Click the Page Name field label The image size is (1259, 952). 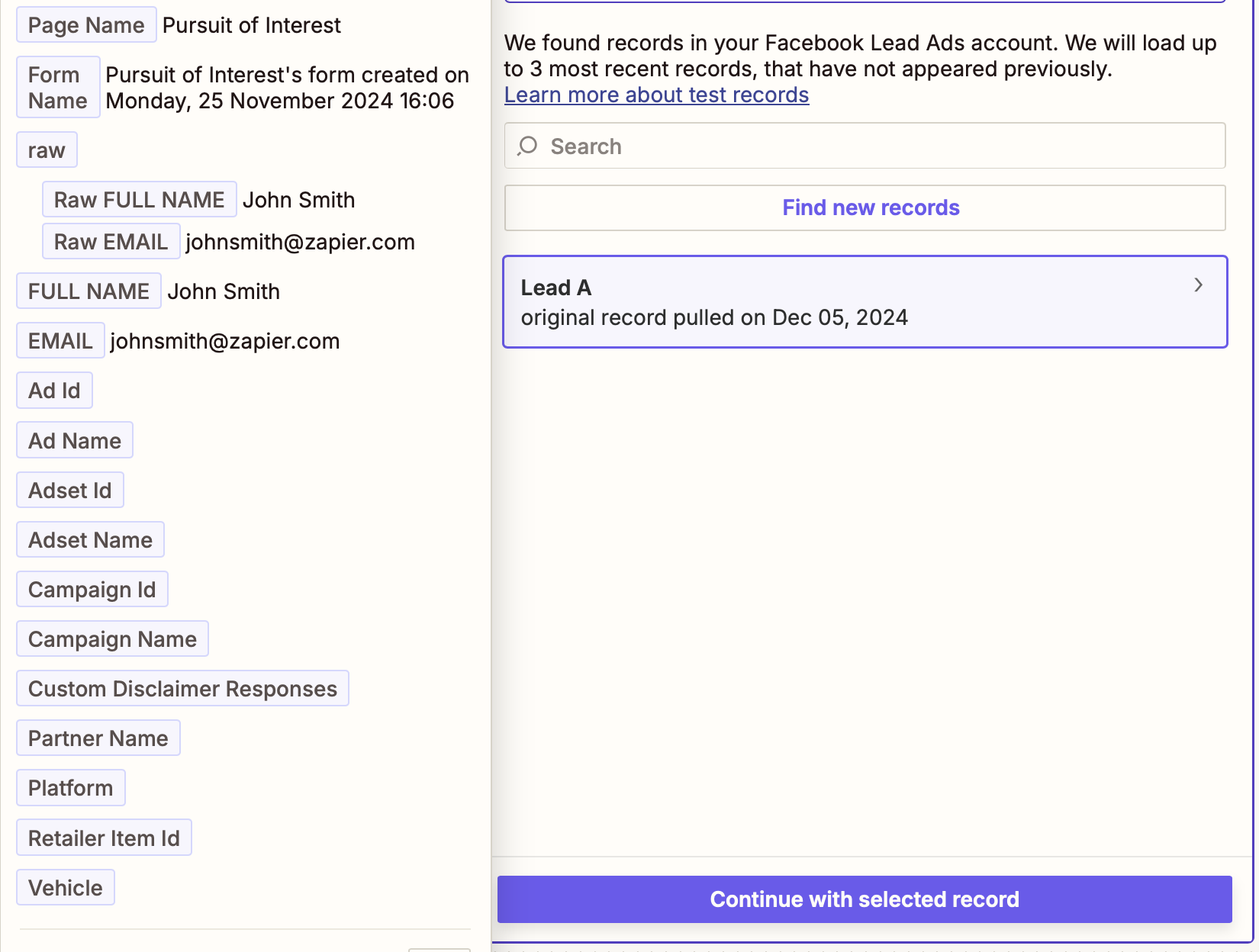86,25
